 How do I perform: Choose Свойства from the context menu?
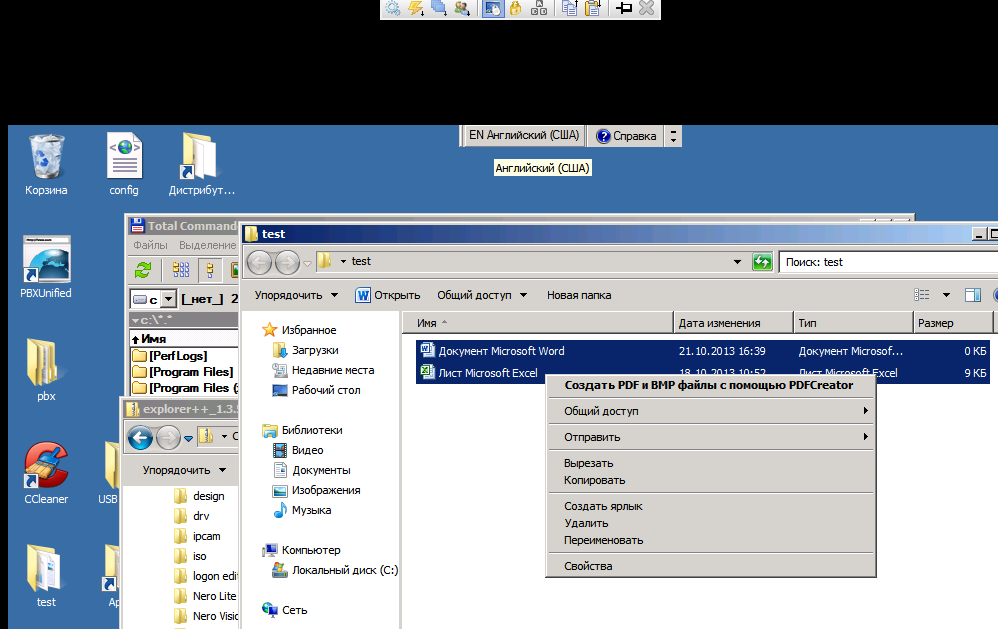click(588, 566)
